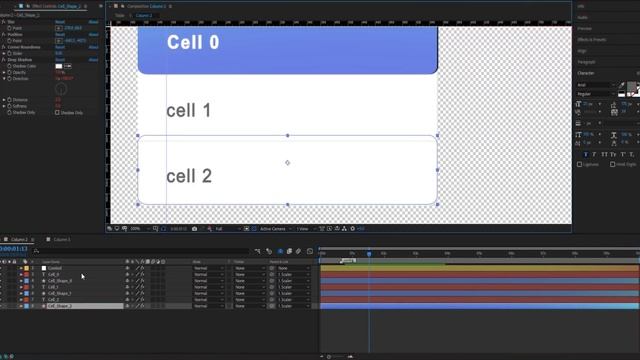Open About for Drop Shadow effect
Screen dimensions: 640x360
point(93,60)
